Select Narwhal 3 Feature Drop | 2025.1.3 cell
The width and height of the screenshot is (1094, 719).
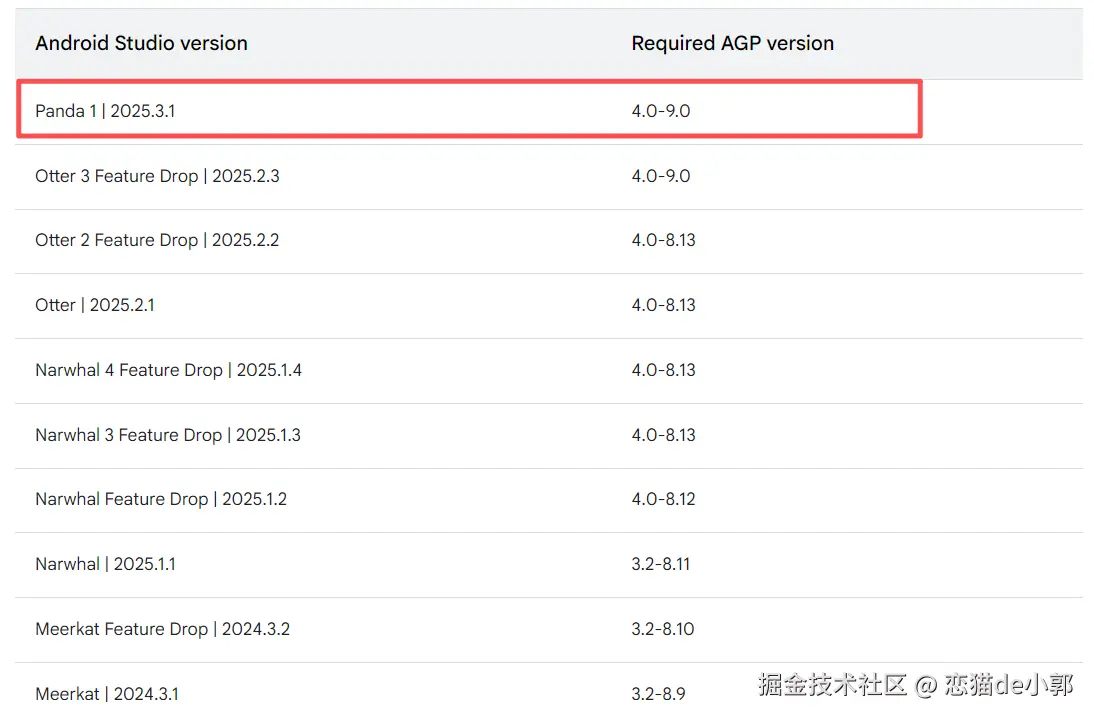pos(168,435)
